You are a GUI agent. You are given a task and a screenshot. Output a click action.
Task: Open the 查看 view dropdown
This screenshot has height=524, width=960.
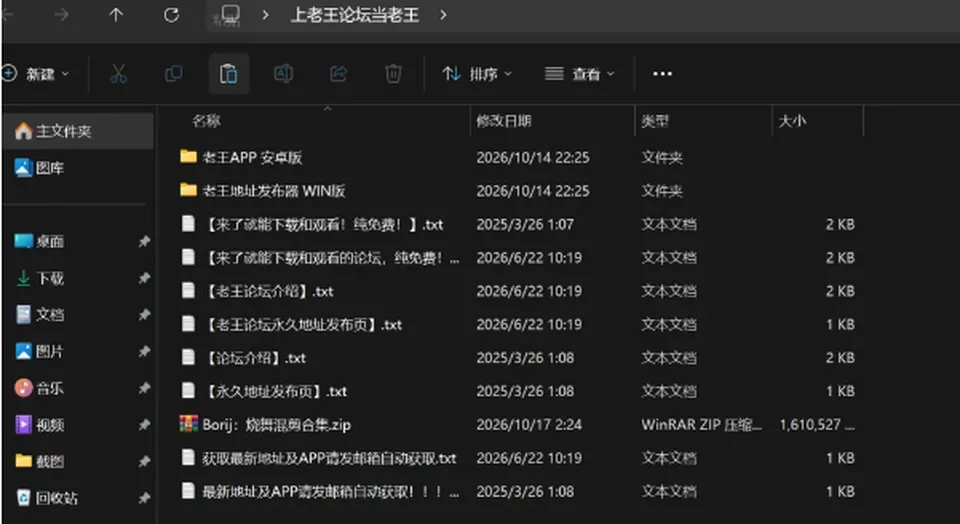click(x=580, y=74)
